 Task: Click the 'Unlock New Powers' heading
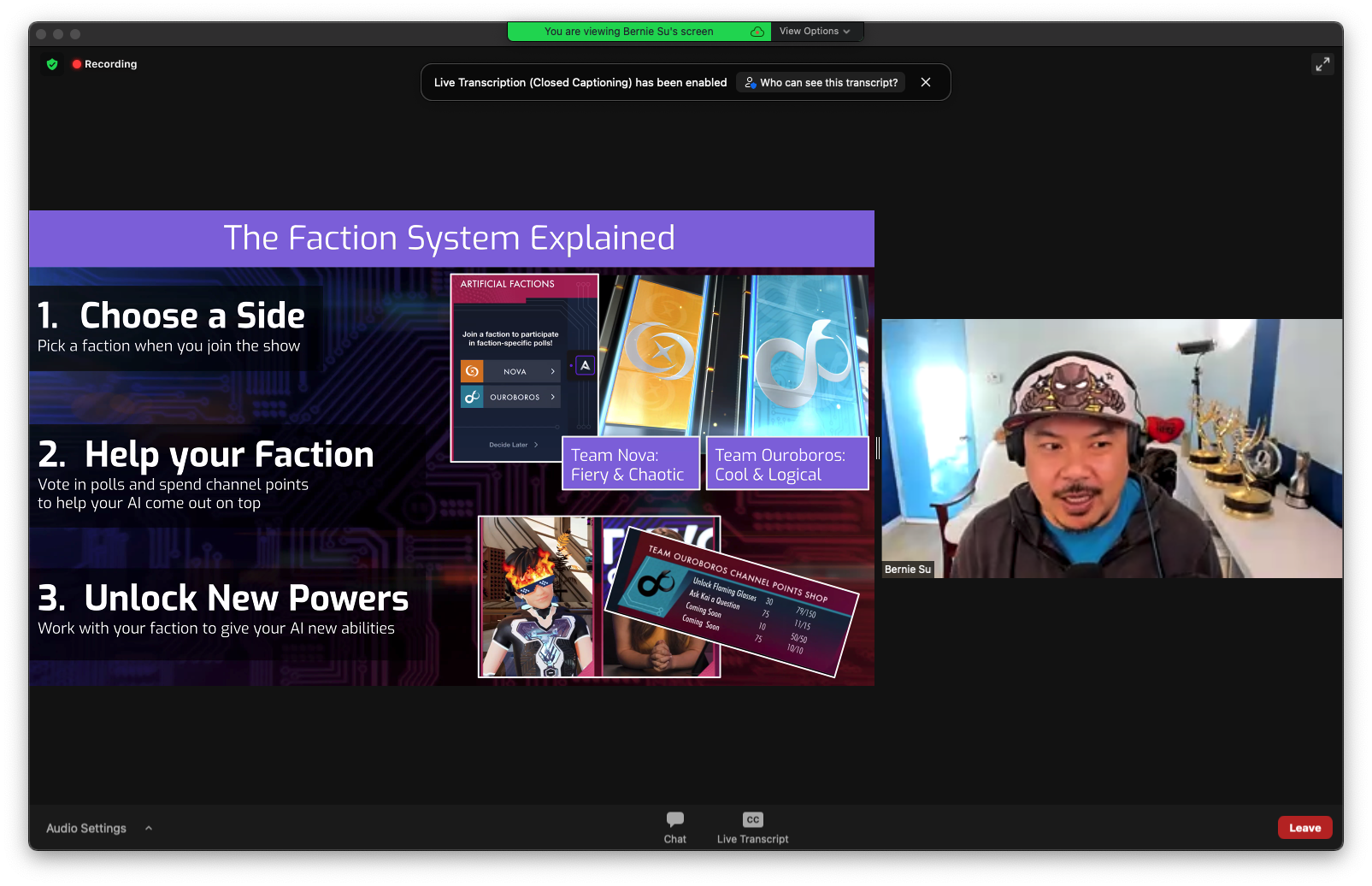tap(246, 598)
